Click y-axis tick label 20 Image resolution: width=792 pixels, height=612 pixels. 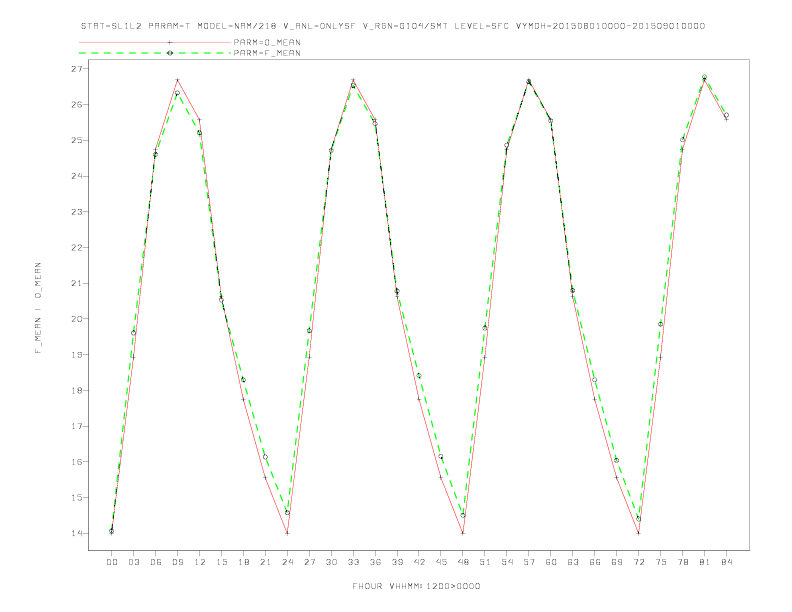pyautogui.click(x=77, y=319)
